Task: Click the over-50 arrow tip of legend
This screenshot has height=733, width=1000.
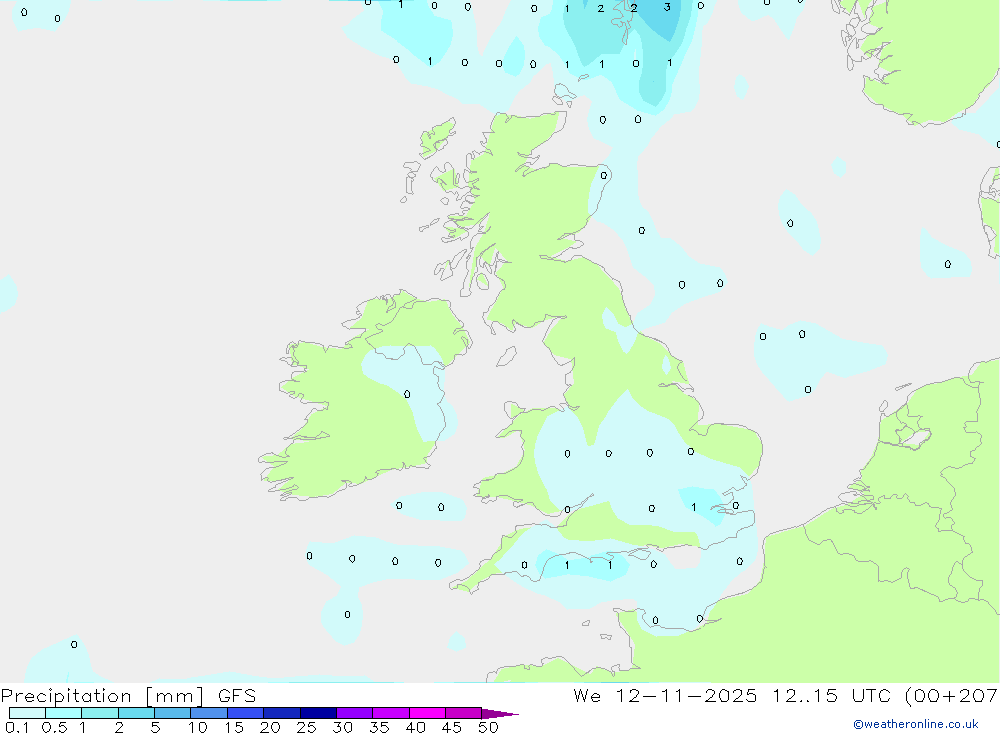Action: (500, 713)
